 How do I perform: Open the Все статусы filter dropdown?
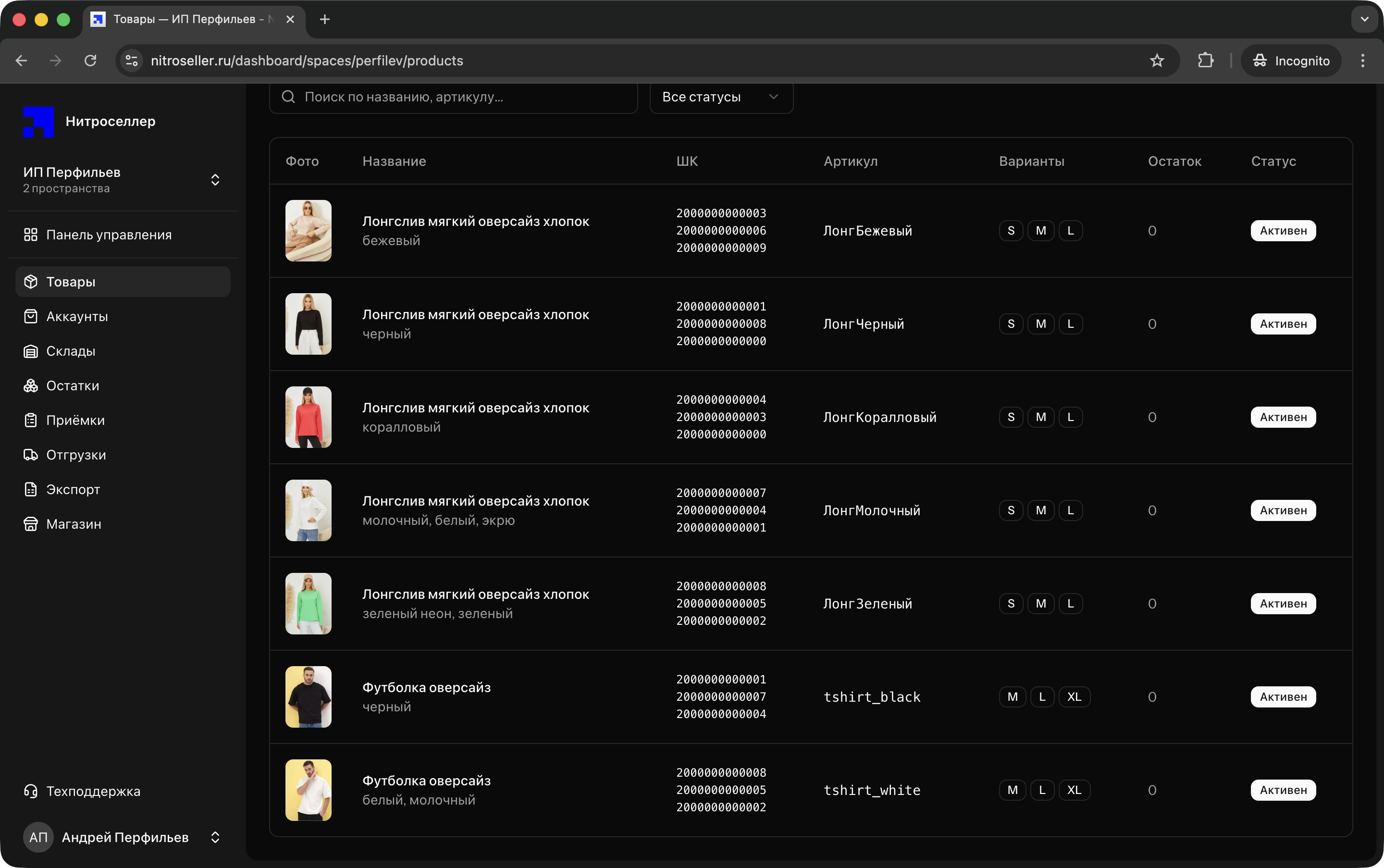(x=720, y=97)
